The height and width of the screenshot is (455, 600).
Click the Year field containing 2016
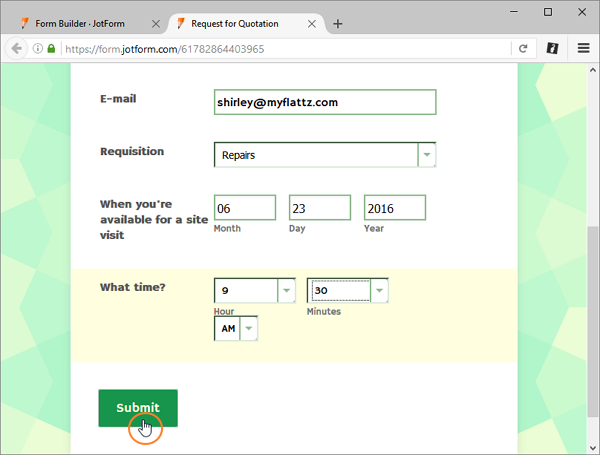pyautogui.click(x=394, y=208)
